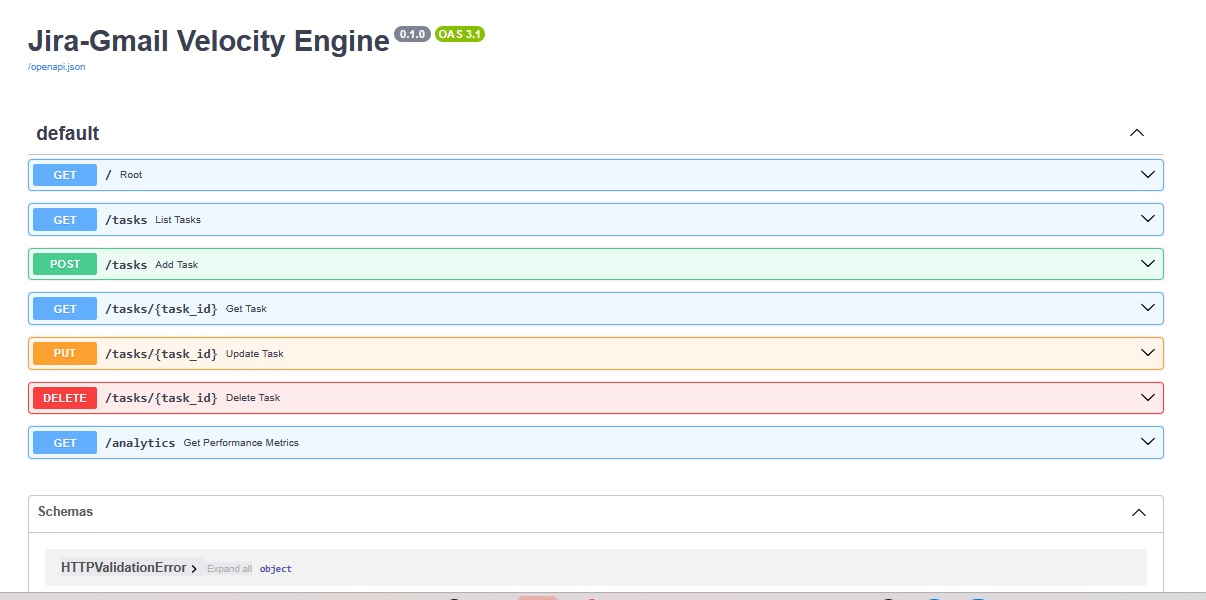
Task: Click the object type label
Action: point(275,568)
